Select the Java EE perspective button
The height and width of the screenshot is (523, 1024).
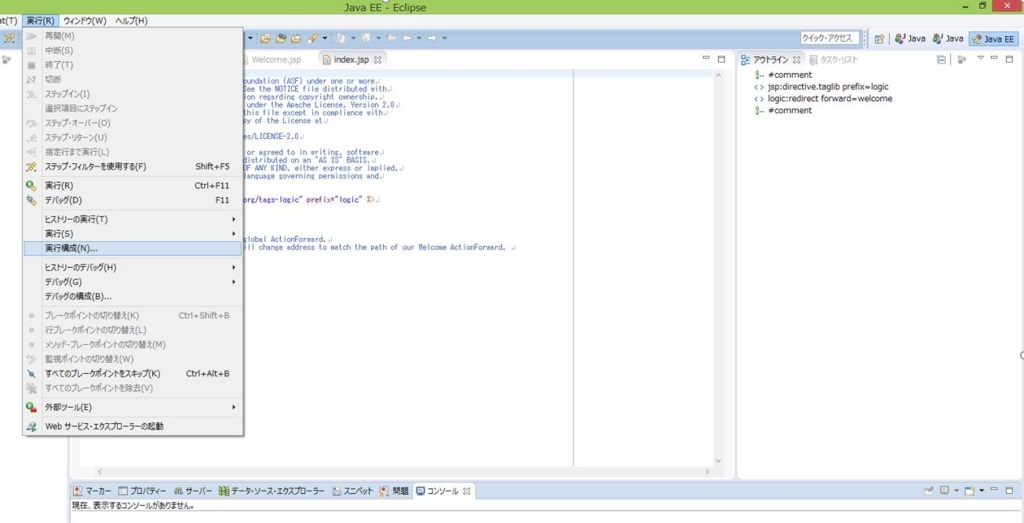pyautogui.click(x=993, y=39)
